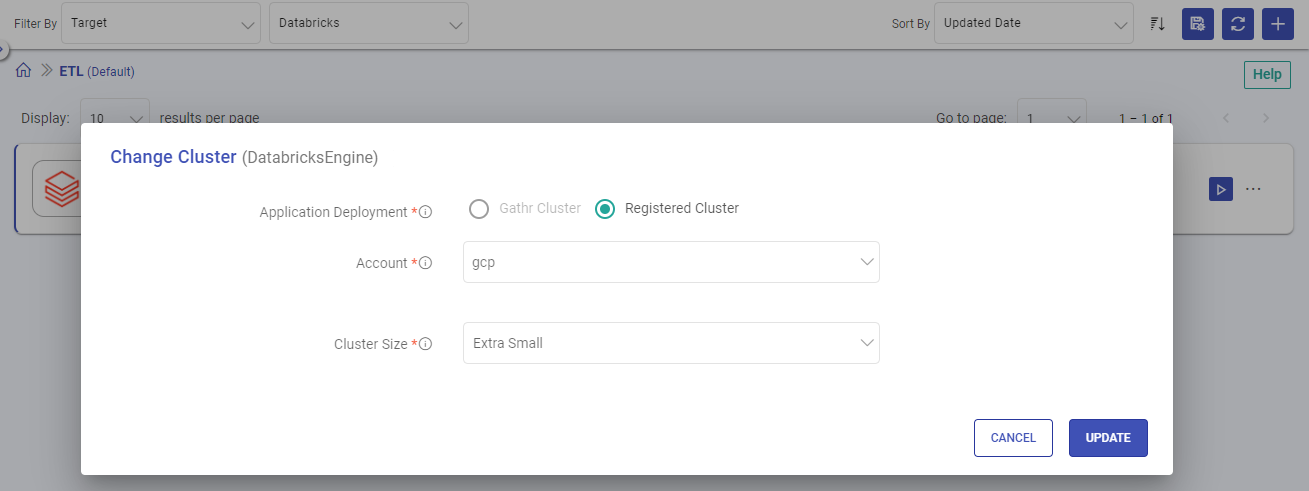Select the Gathr Cluster radio option
The image size is (1309, 491).
point(479,209)
